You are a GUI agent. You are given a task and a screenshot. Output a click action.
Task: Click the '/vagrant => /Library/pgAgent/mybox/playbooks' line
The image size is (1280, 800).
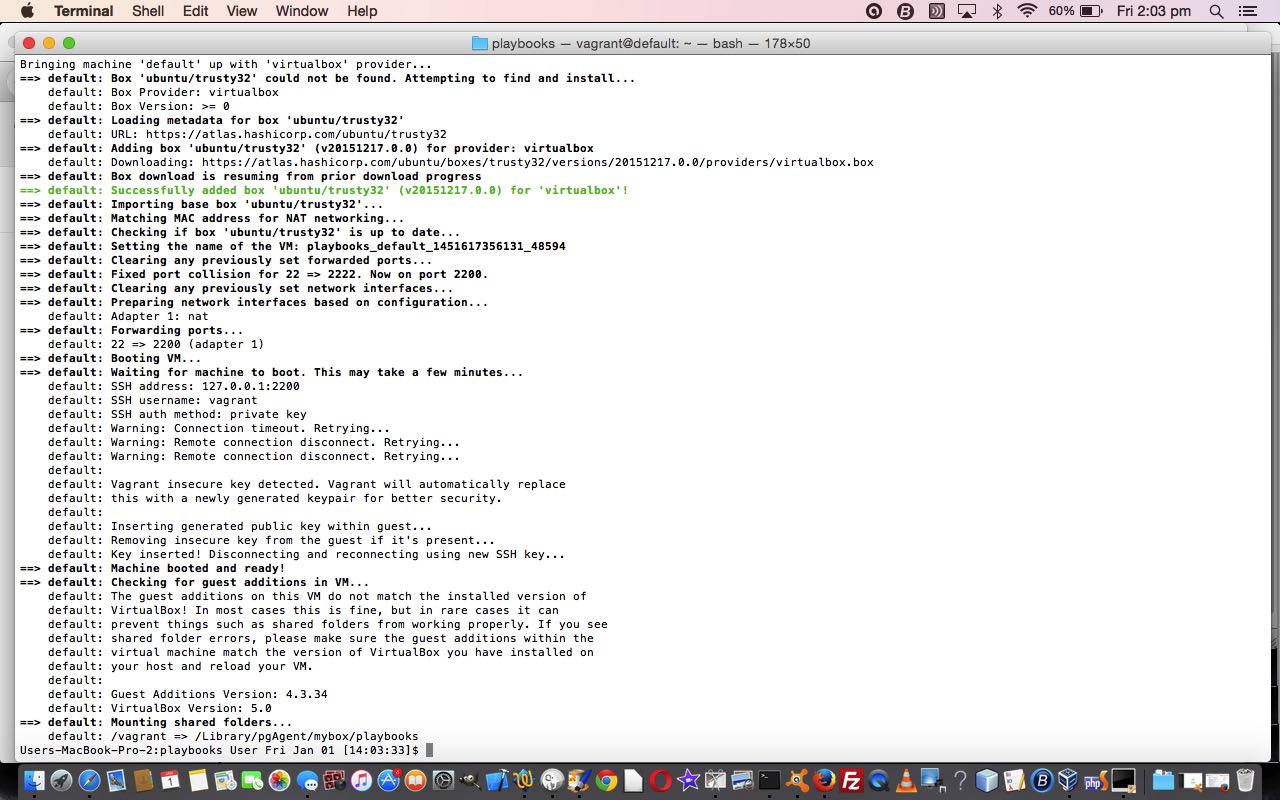(x=233, y=736)
